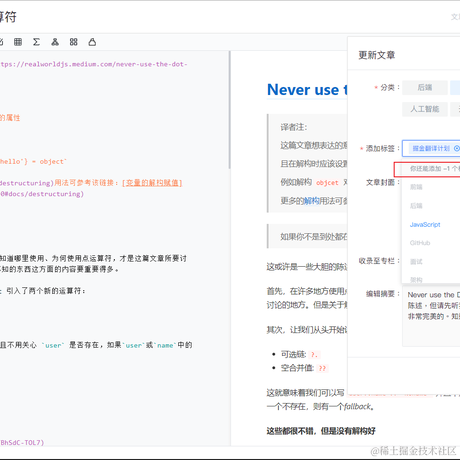Remove the 掘金翻译计划 tag
Screen dimensions: 460x460
tap(456, 148)
